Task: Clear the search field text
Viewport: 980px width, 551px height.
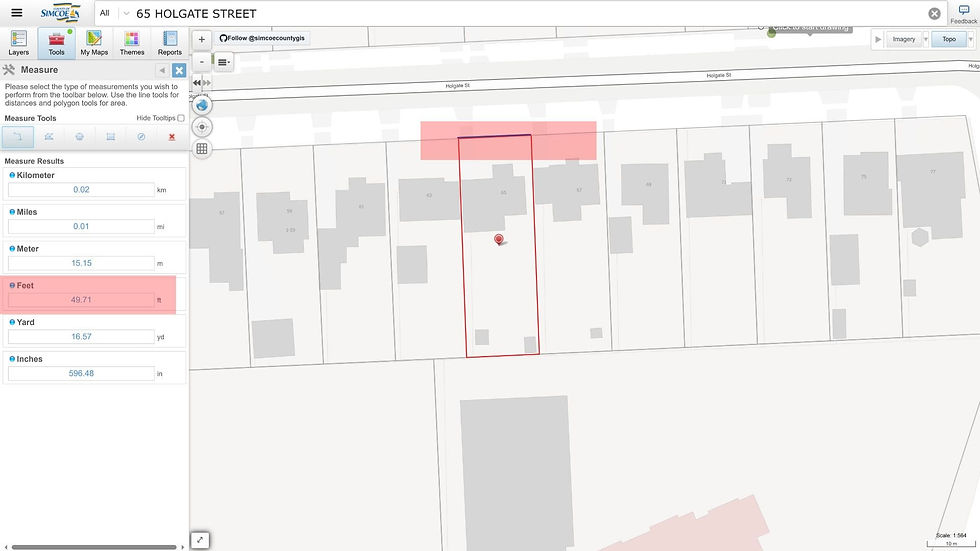Action: coord(934,14)
